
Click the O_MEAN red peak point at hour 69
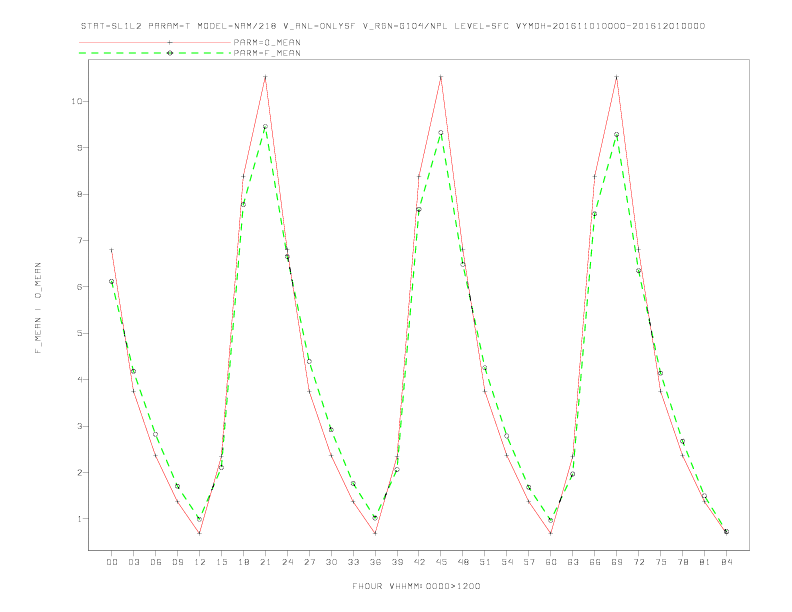(x=617, y=77)
